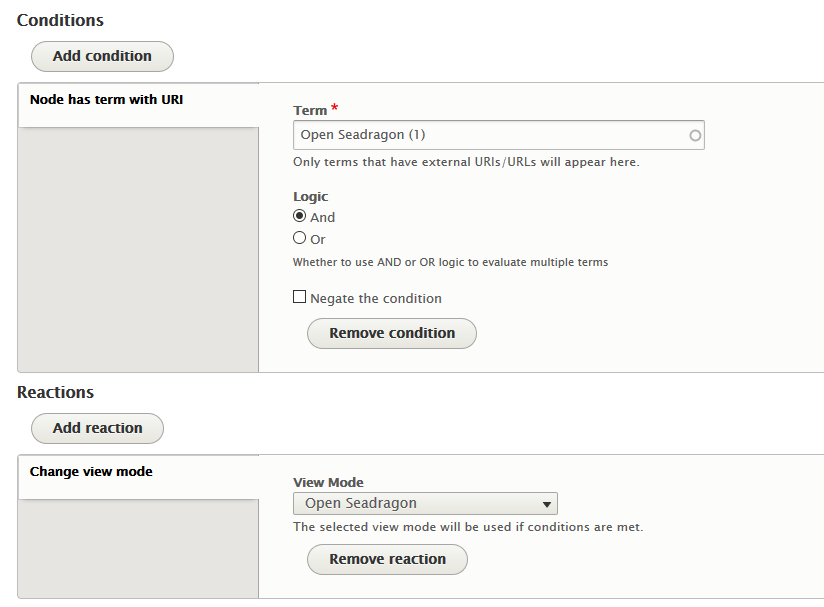Click Remove condition to delete the condition
This screenshot has width=824, height=607.
click(x=391, y=333)
